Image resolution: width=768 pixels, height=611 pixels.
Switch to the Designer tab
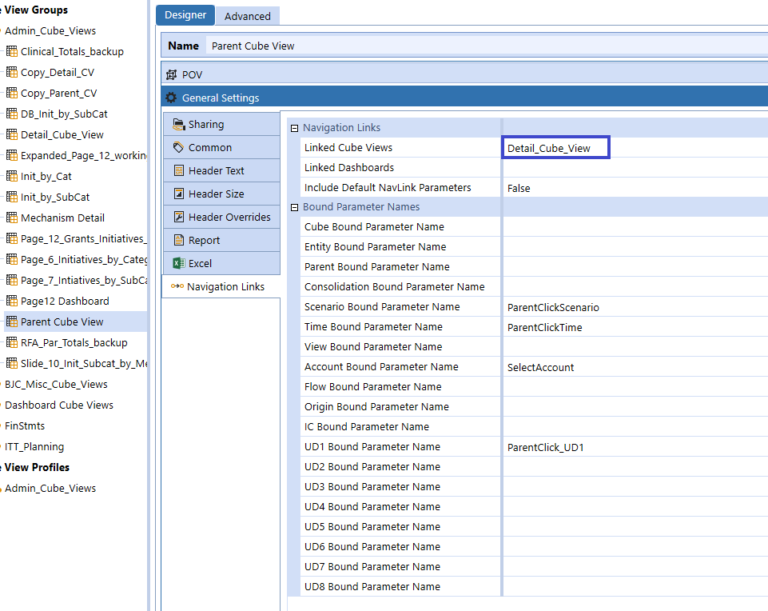coord(185,15)
